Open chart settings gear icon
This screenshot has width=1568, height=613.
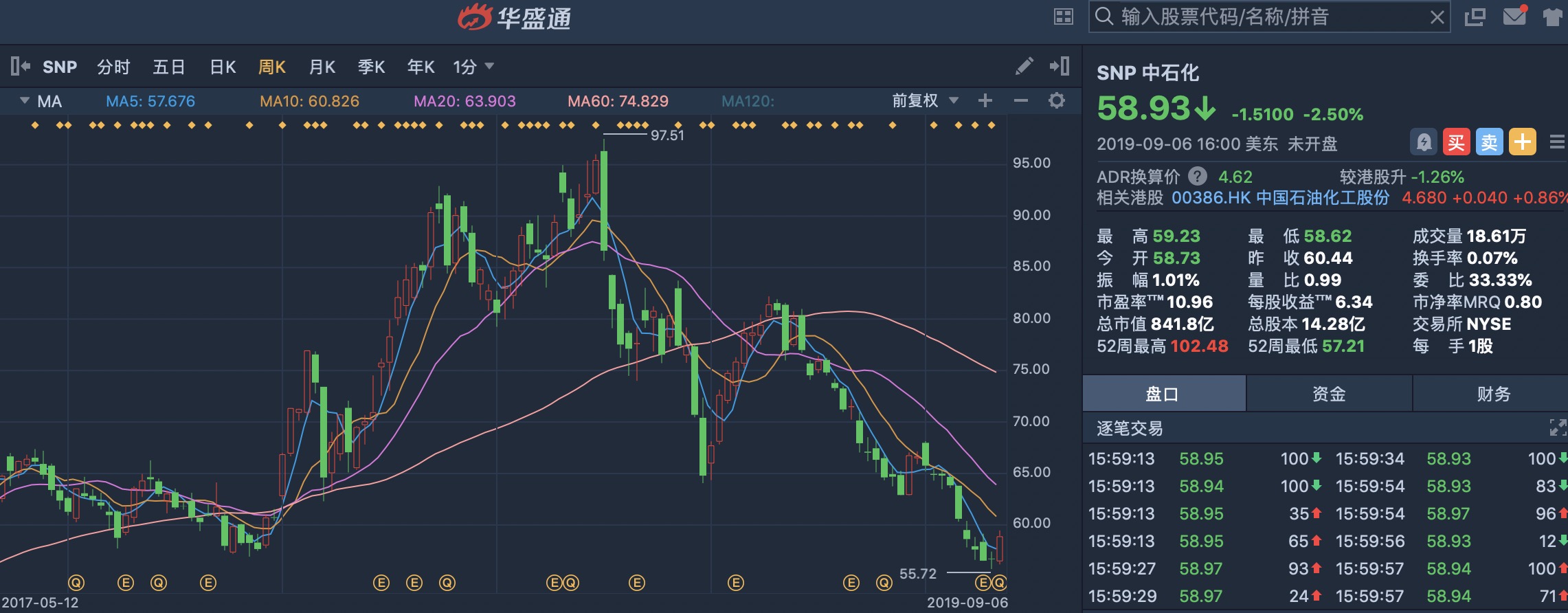[x=1057, y=101]
